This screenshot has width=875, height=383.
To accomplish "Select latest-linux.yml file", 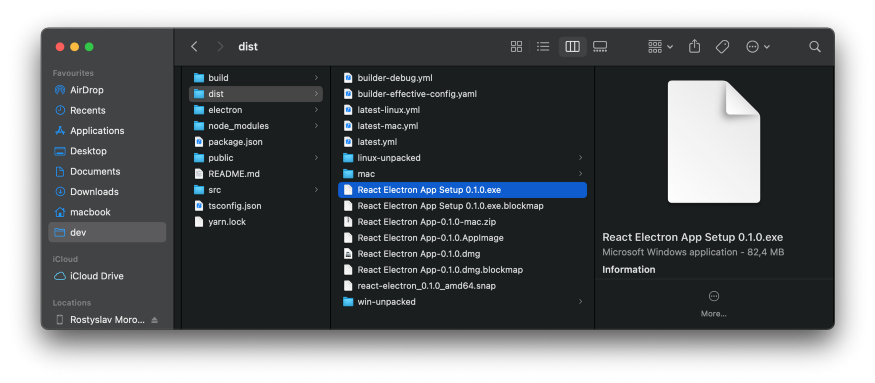I will (x=462, y=110).
